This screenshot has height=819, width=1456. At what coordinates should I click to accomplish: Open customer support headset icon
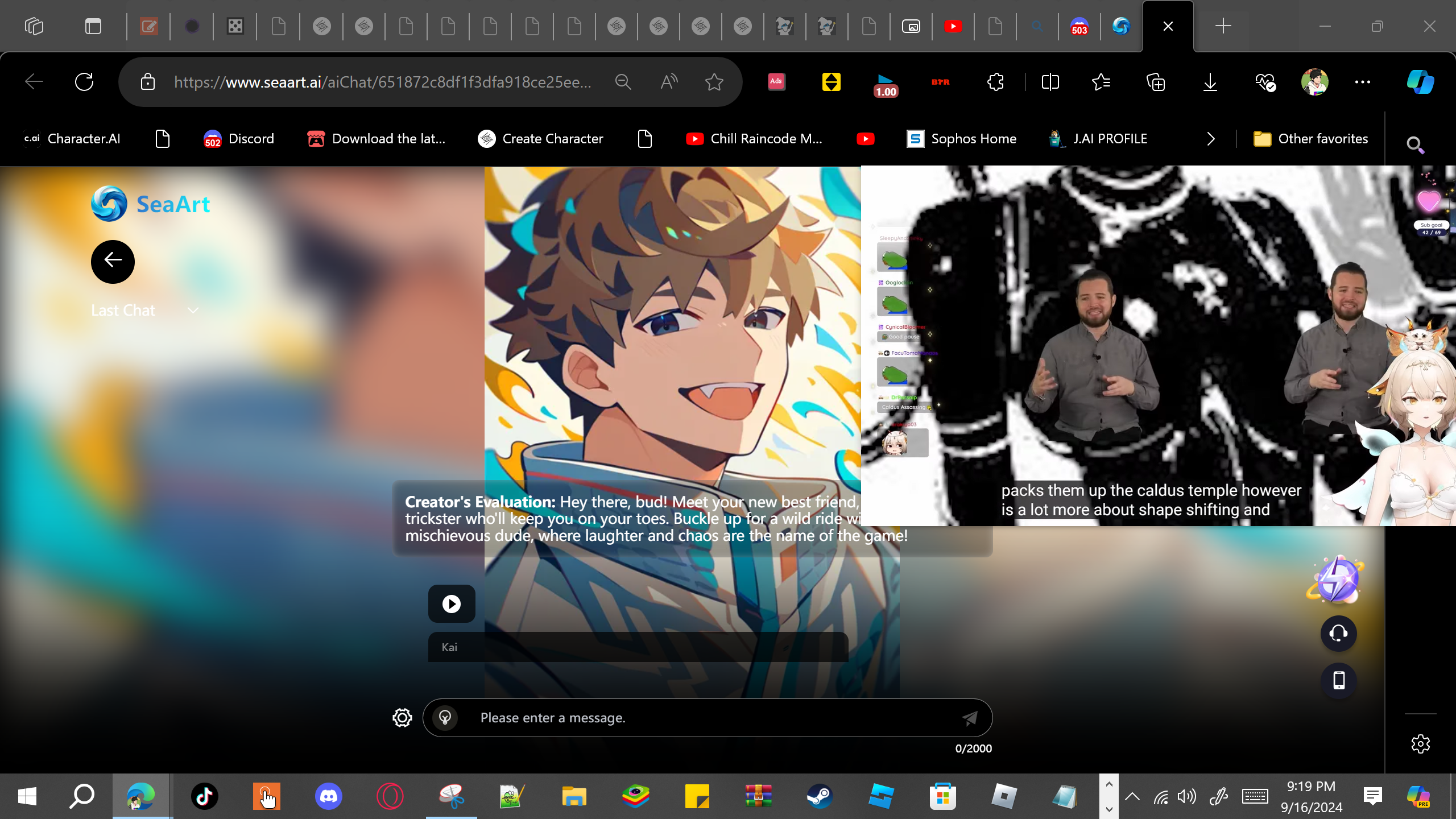(x=1339, y=633)
